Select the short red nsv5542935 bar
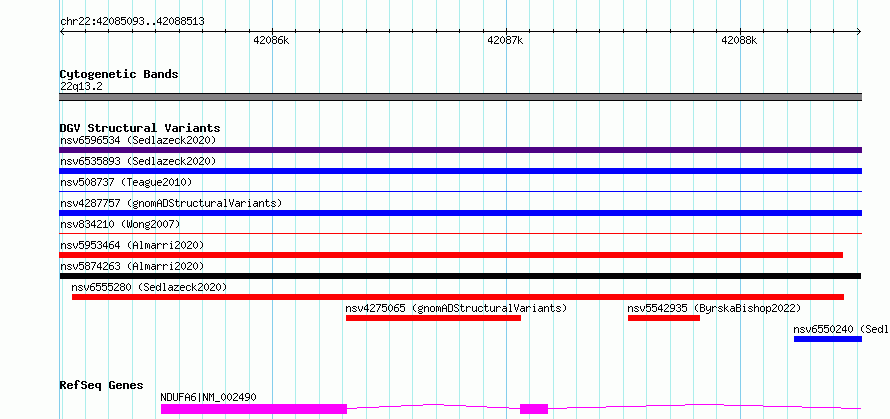890x419 pixels. pos(664,318)
